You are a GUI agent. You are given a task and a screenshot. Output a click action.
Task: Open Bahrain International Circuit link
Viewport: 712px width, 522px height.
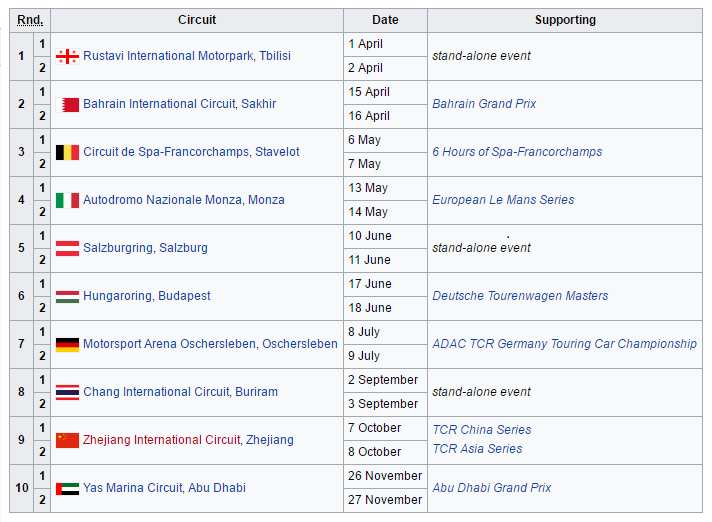[159, 104]
